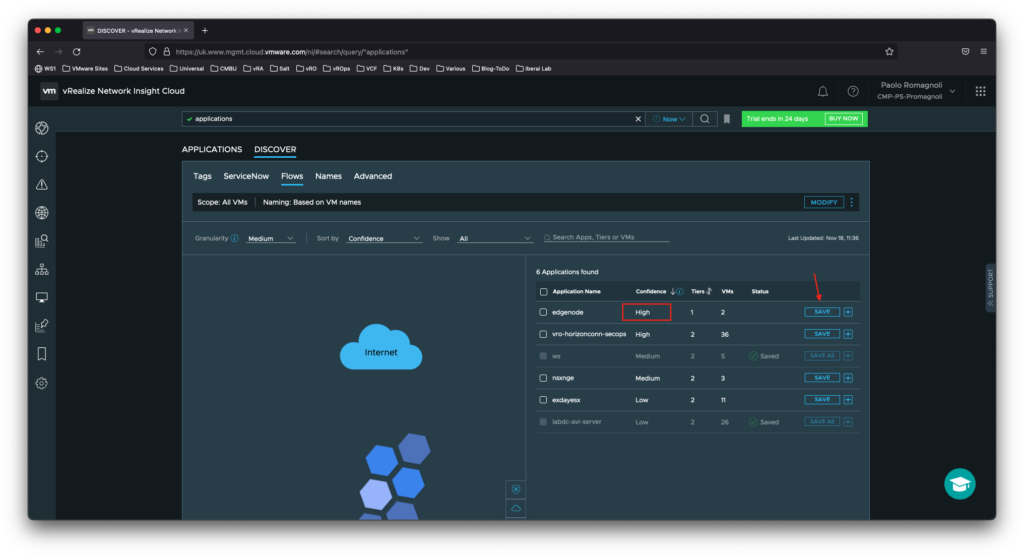This screenshot has height=557, width=1024.
Task: Expand the SUPPORT side panel
Action: pos(991,287)
